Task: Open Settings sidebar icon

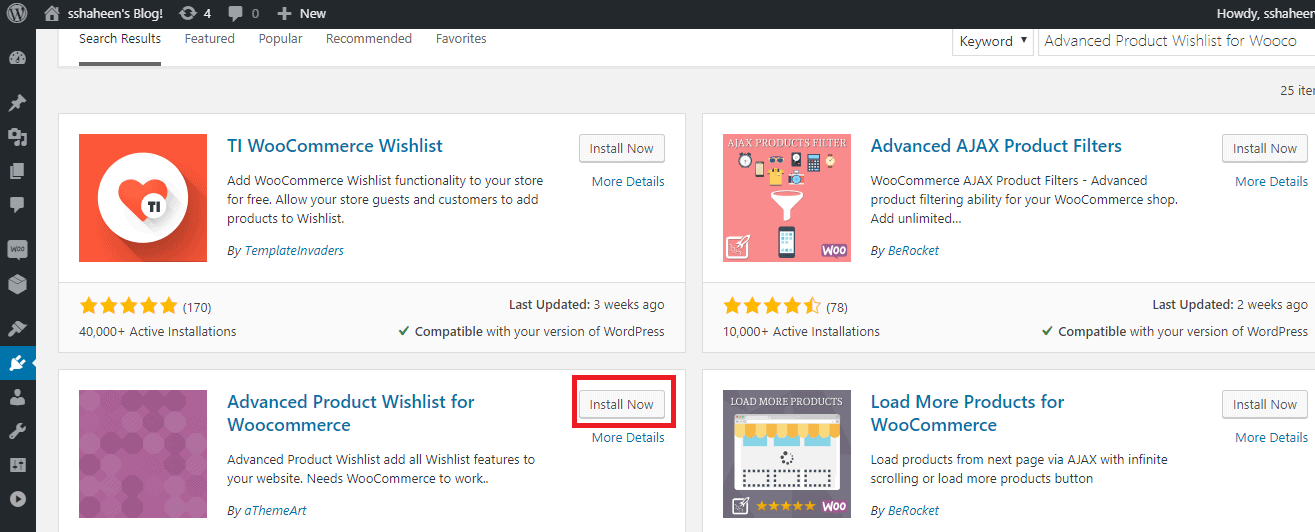Action: tap(17, 465)
